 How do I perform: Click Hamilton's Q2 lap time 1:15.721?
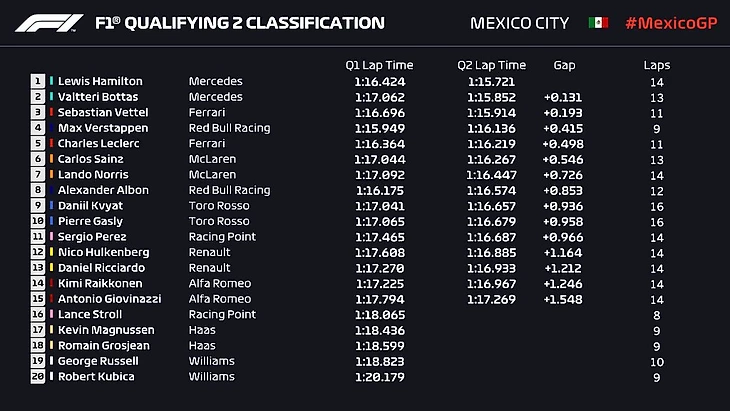point(492,82)
